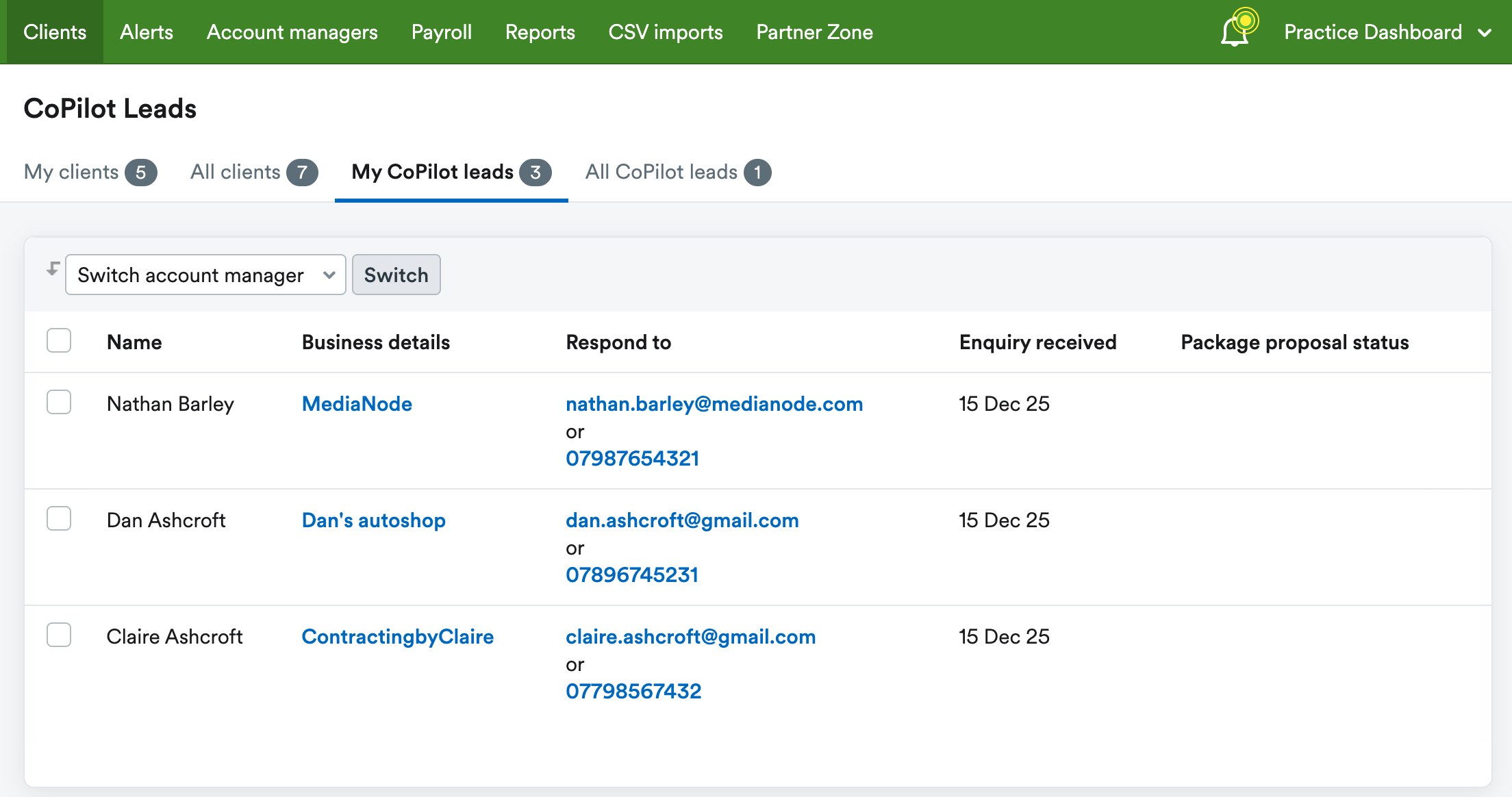Open the Partner Zone page
Screen dimensions: 1512x797
click(815, 32)
